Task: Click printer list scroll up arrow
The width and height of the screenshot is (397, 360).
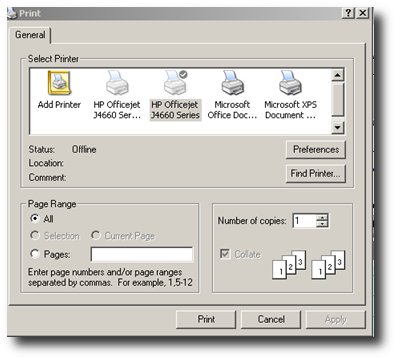Action: 338,75
